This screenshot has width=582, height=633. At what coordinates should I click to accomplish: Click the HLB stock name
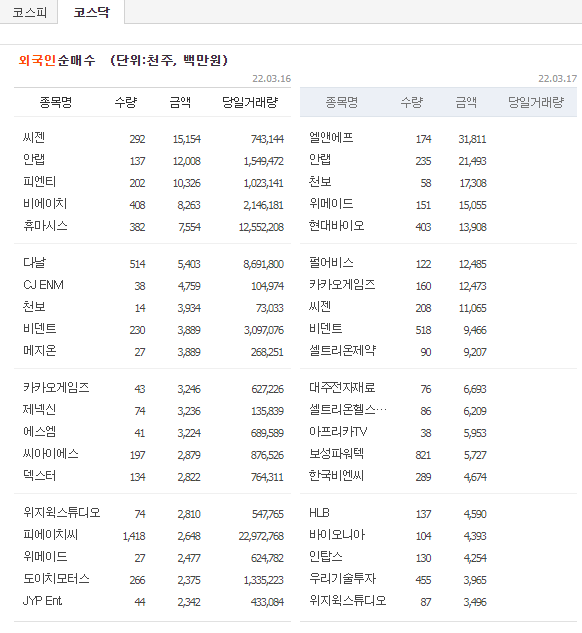[319, 513]
